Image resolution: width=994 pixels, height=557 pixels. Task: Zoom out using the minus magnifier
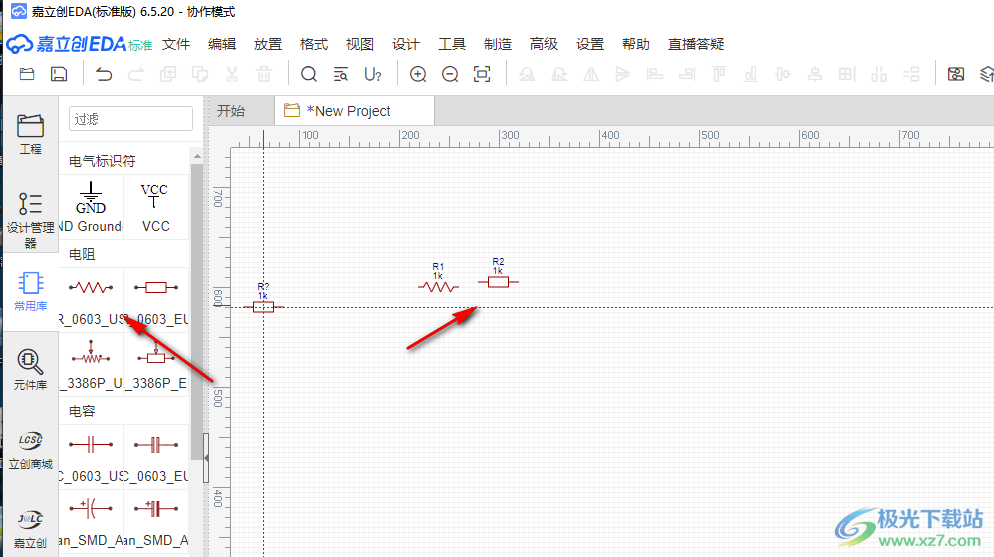click(450, 74)
